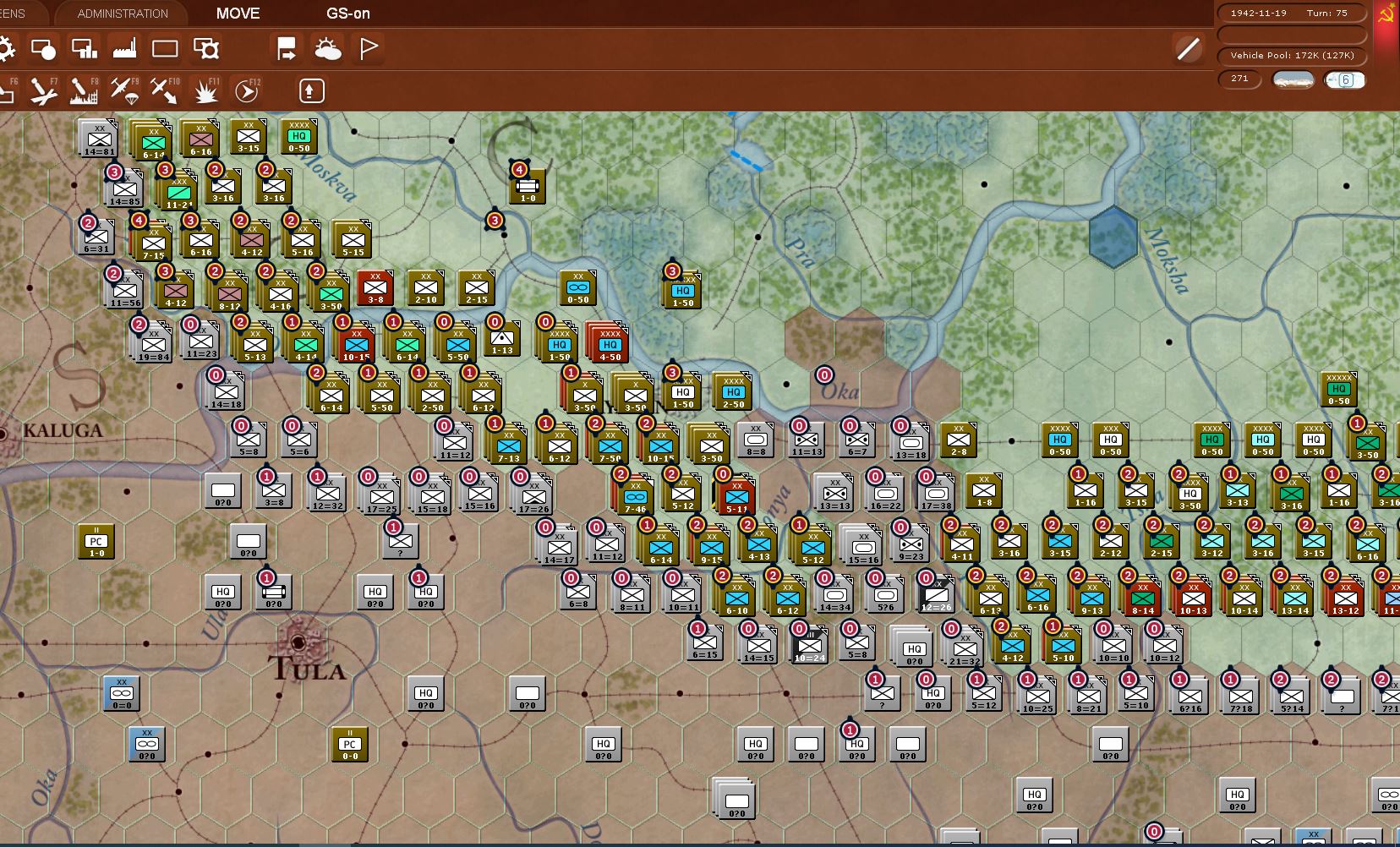Select the F9 air transport mode icon
The height and width of the screenshot is (847, 1400).
(x=124, y=90)
